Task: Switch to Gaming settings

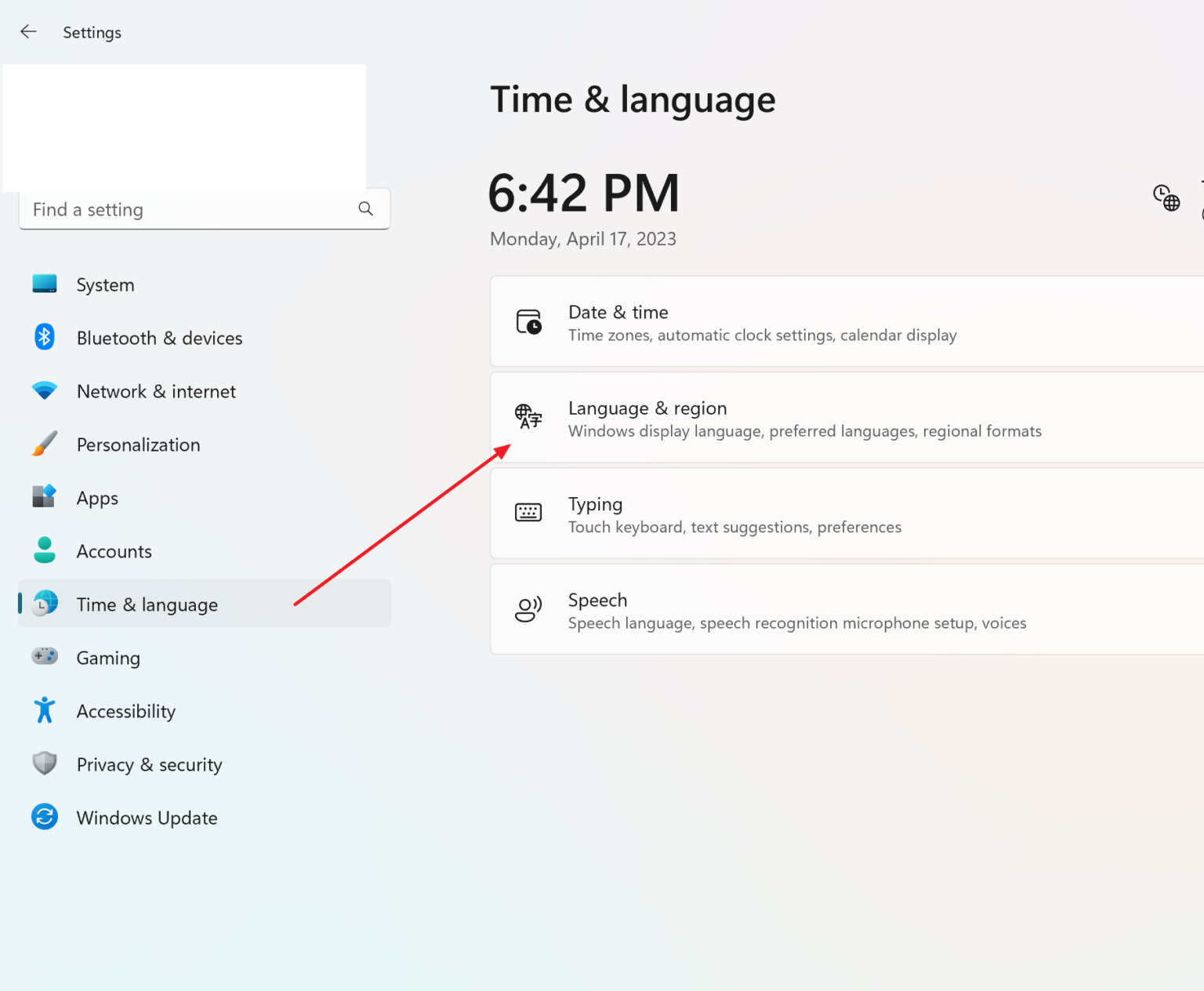Action: (205, 658)
